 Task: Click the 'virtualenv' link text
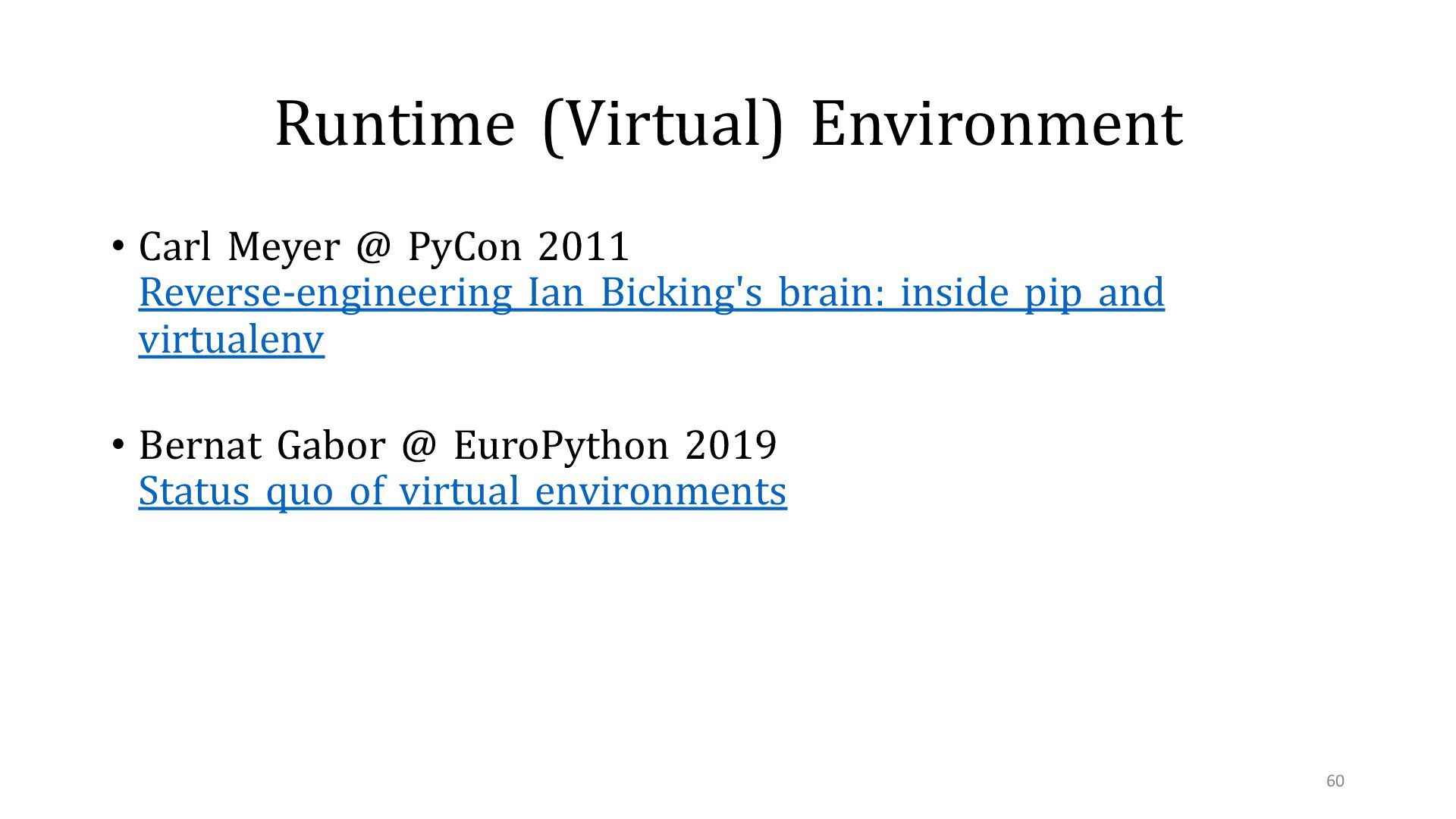point(231,340)
